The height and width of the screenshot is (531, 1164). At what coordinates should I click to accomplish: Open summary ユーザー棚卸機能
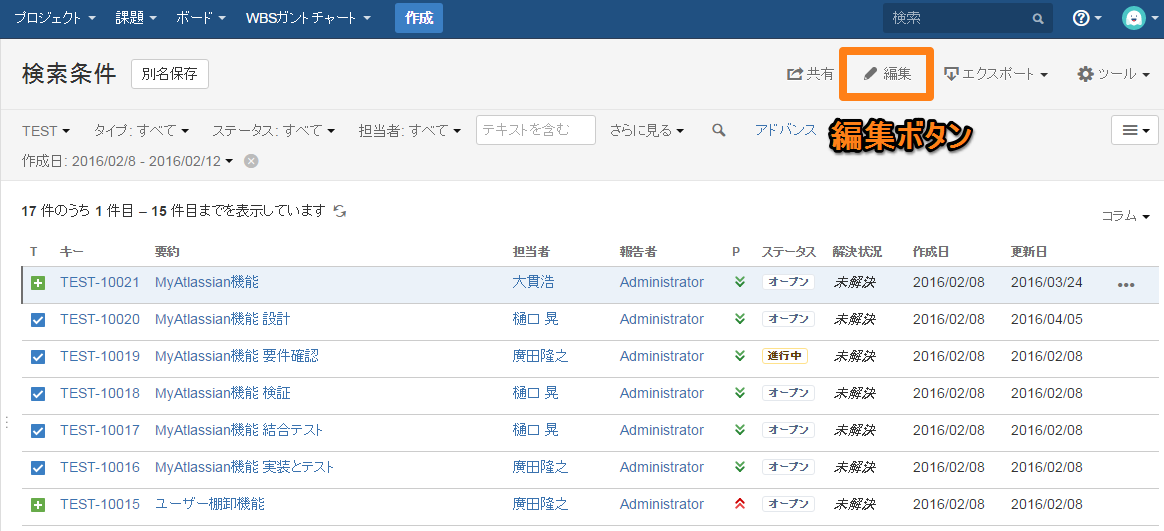pos(210,504)
